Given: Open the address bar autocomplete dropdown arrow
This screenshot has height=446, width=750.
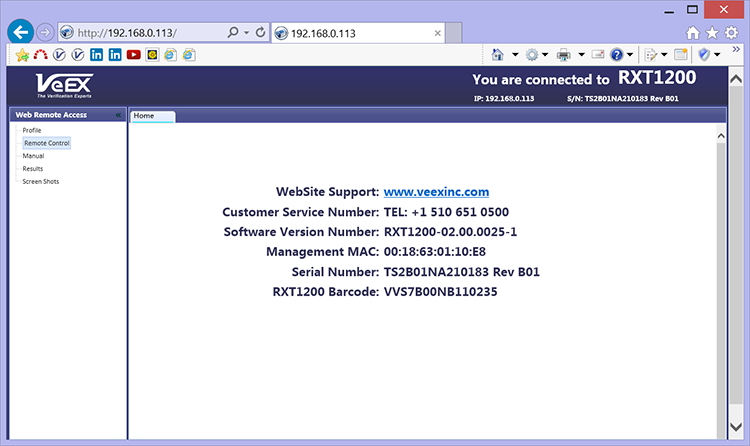Looking at the screenshot, I should click(246, 33).
